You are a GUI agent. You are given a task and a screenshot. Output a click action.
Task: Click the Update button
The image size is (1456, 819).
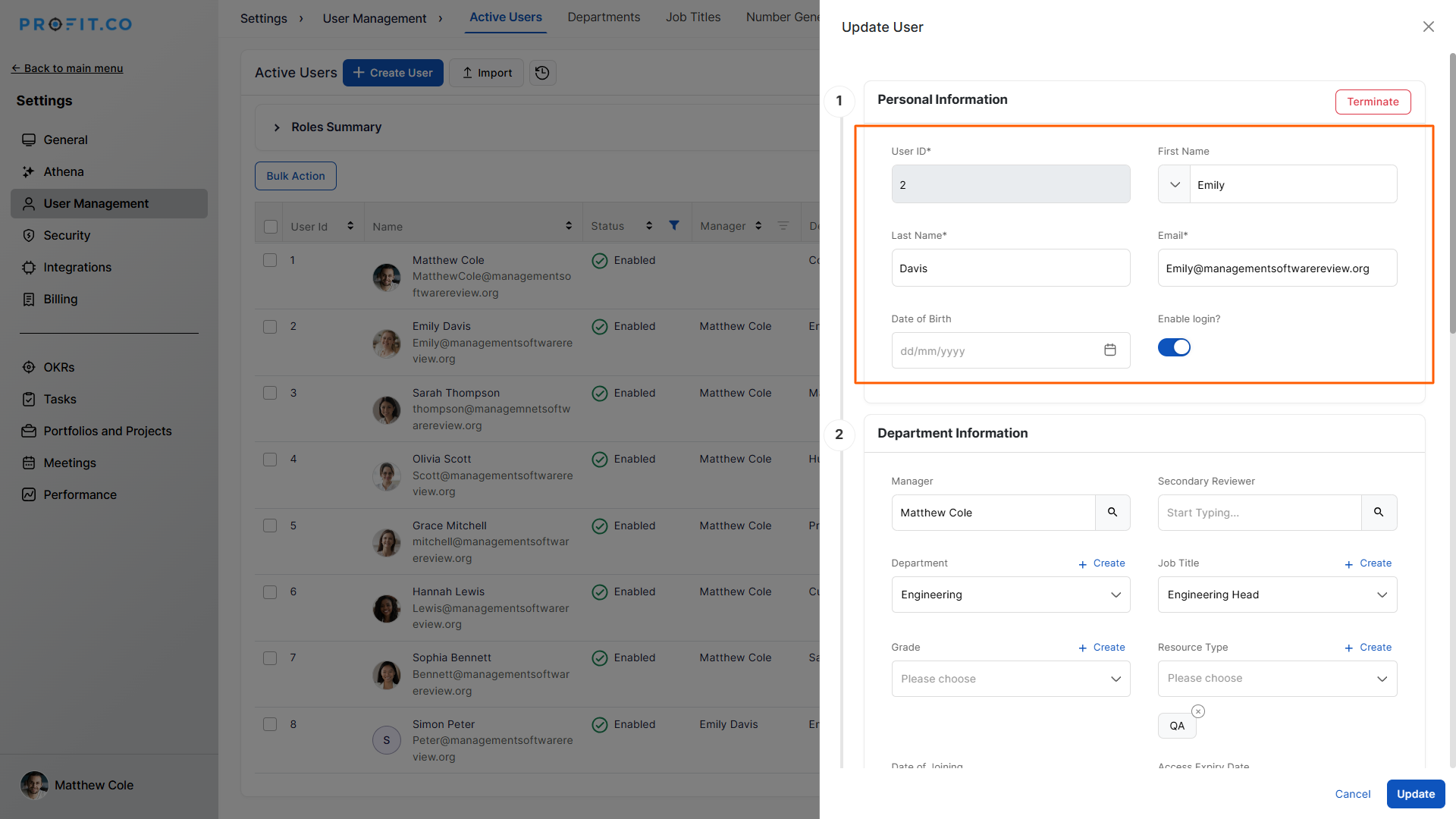tap(1415, 794)
